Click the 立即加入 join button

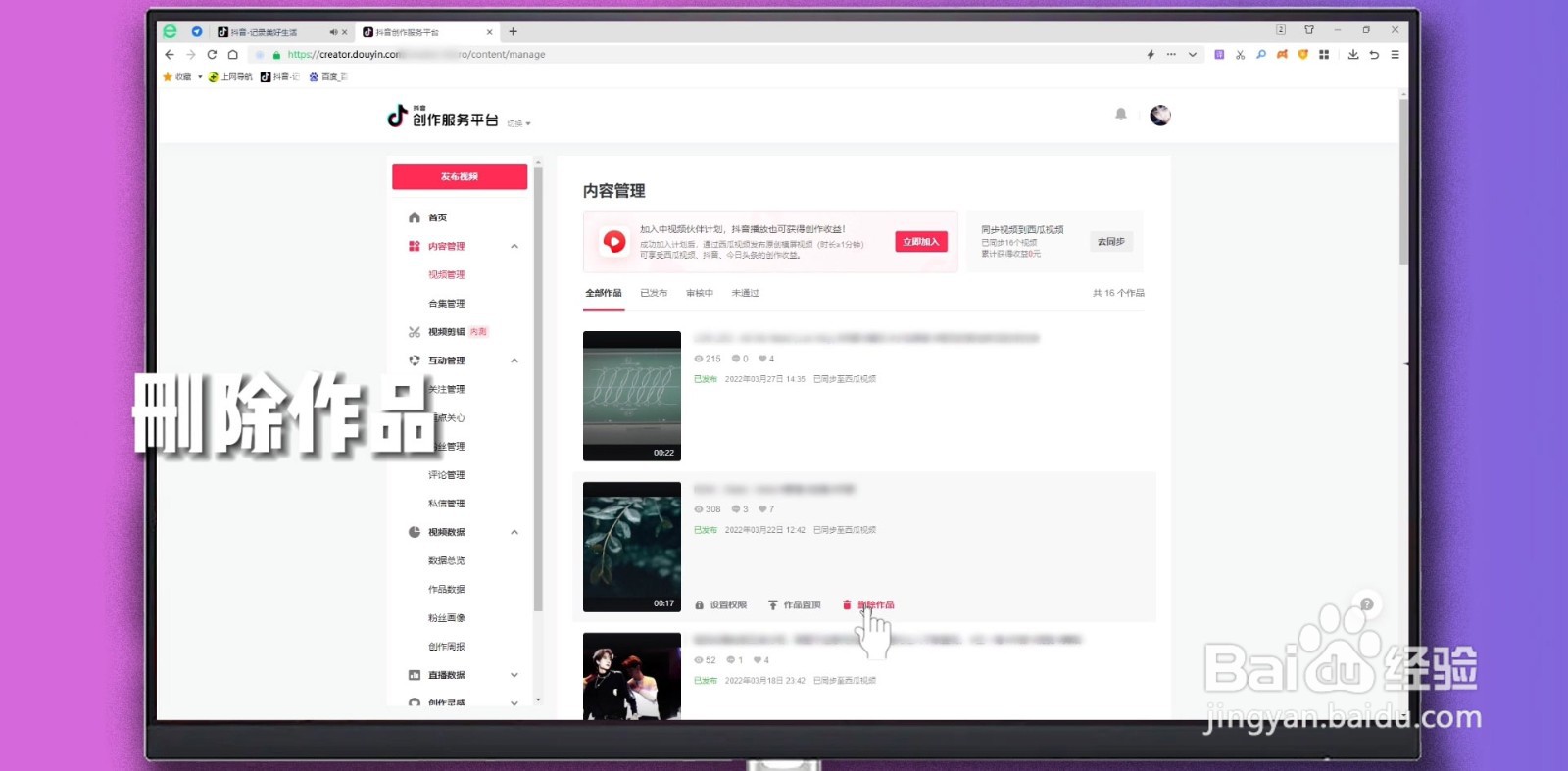[921, 242]
